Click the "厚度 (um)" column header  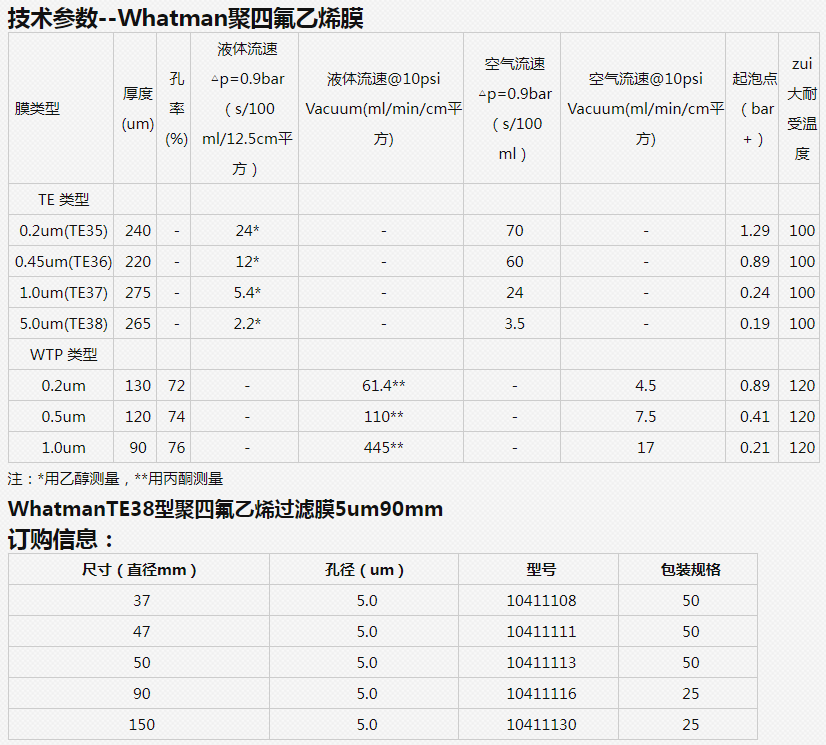click(x=138, y=109)
